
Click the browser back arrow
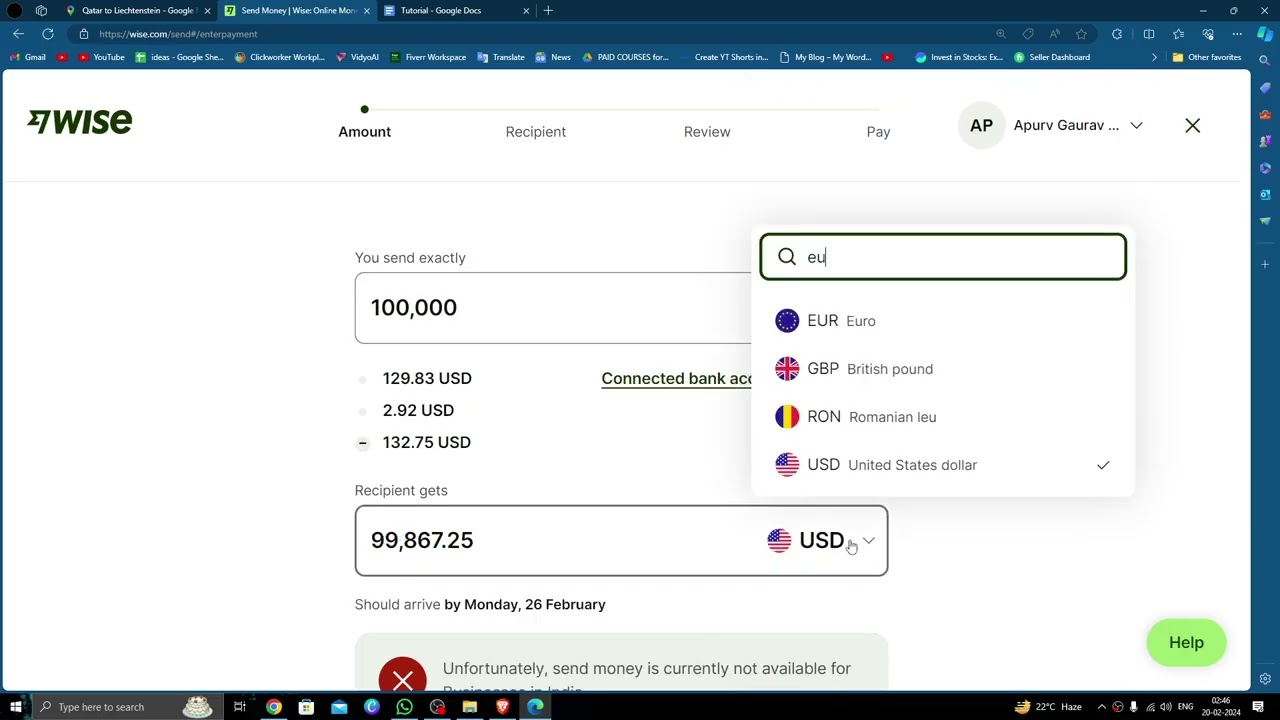pyautogui.click(x=18, y=34)
